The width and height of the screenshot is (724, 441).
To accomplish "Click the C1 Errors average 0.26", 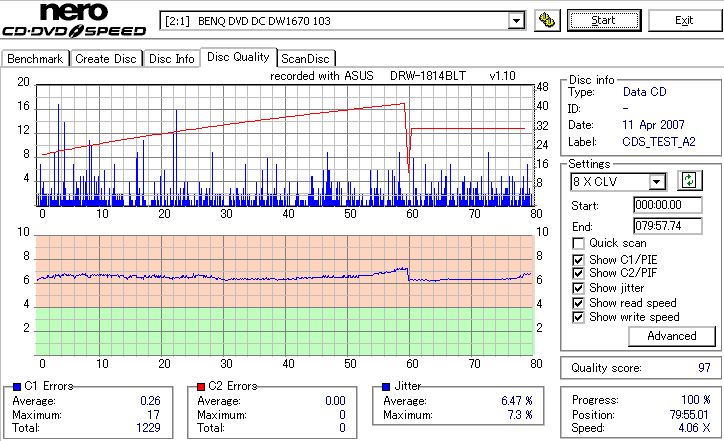I will pyautogui.click(x=151, y=401).
